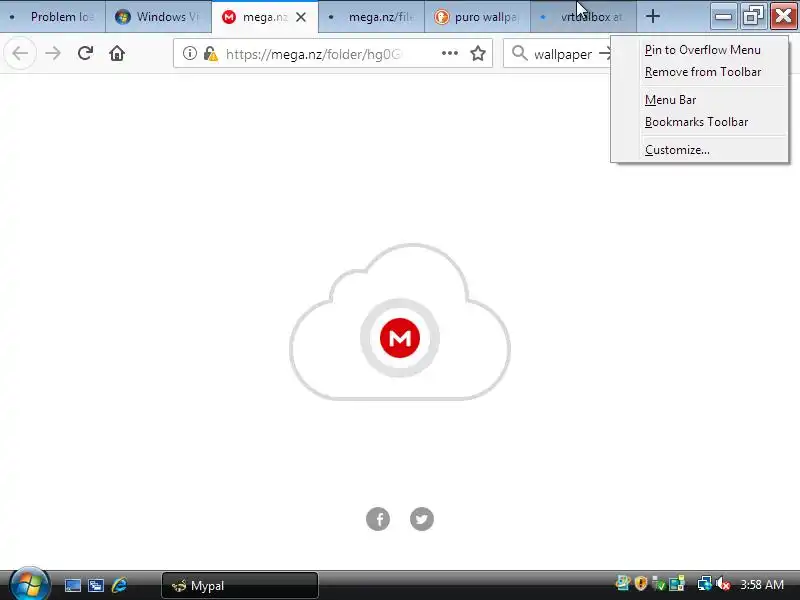Image resolution: width=800 pixels, height=600 pixels.
Task: Switch to the puro wallpa tab
Action: [x=477, y=17]
